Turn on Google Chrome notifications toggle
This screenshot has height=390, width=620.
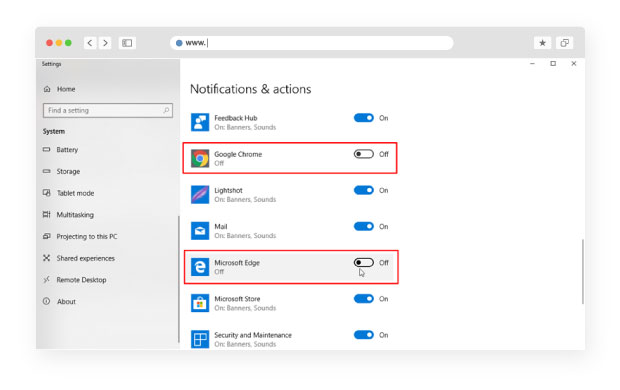(x=364, y=154)
